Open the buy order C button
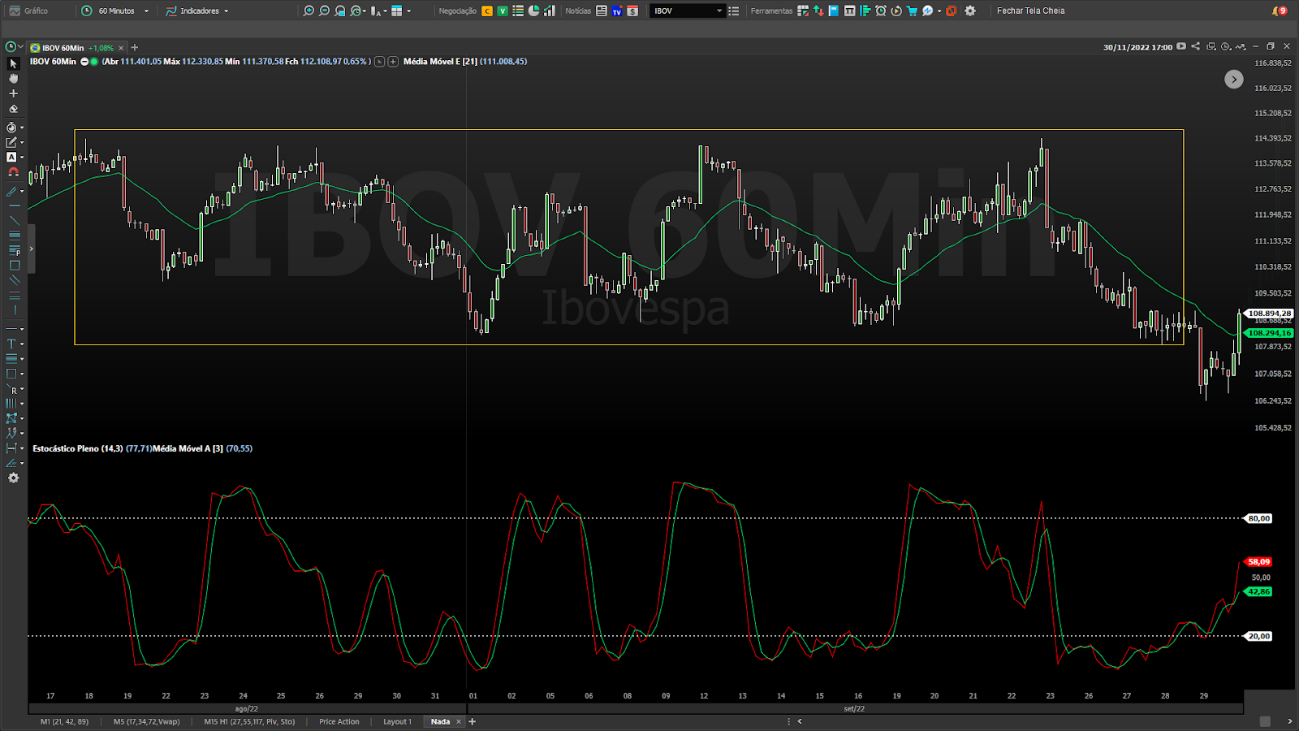1299x731 pixels. coord(487,11)
